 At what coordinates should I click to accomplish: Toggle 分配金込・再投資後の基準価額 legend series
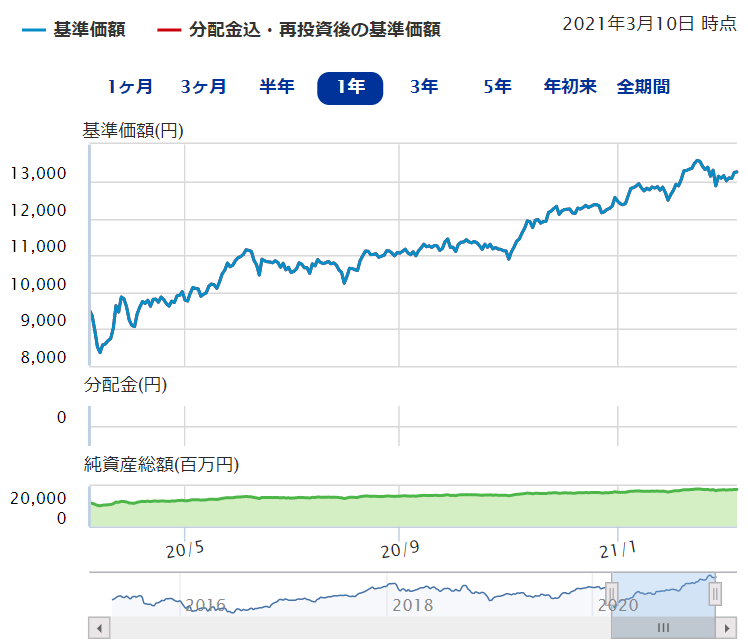(314, 30)
